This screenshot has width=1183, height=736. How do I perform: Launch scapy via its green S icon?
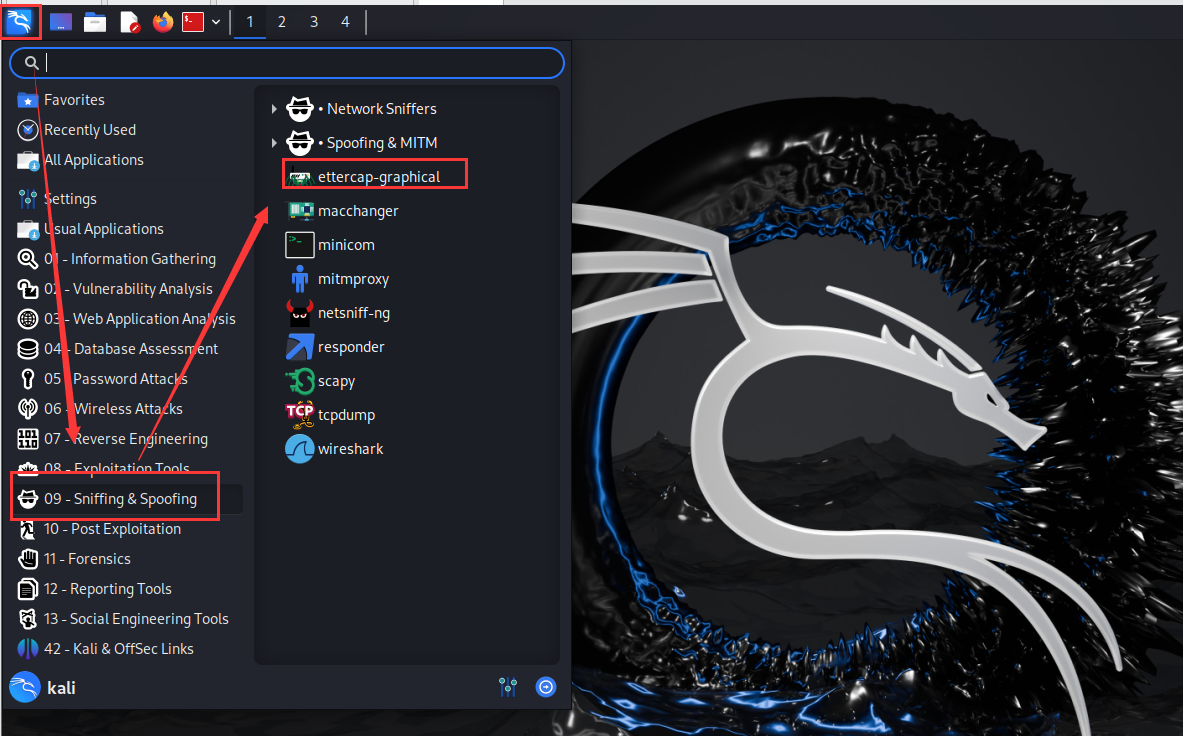(x=300, y=381)
